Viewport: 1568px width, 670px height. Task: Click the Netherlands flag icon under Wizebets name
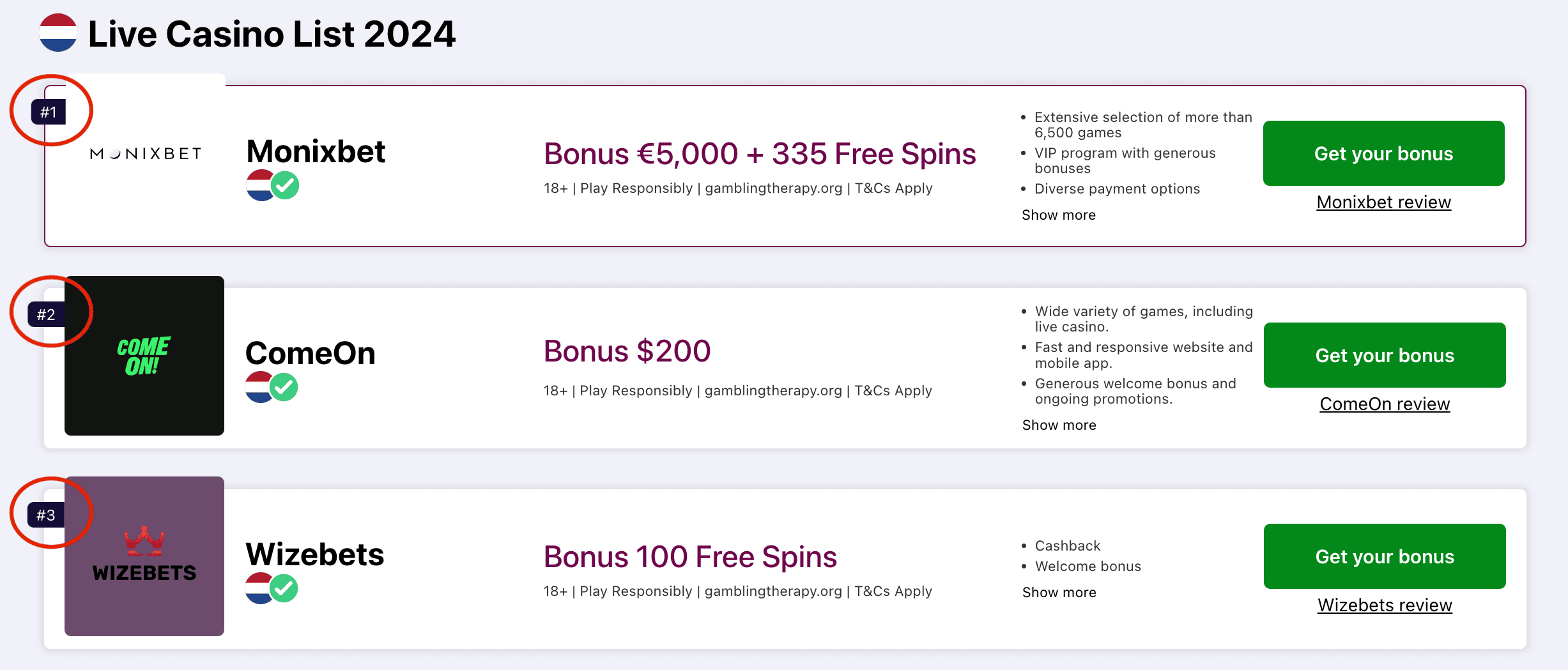tap(258, 588)
